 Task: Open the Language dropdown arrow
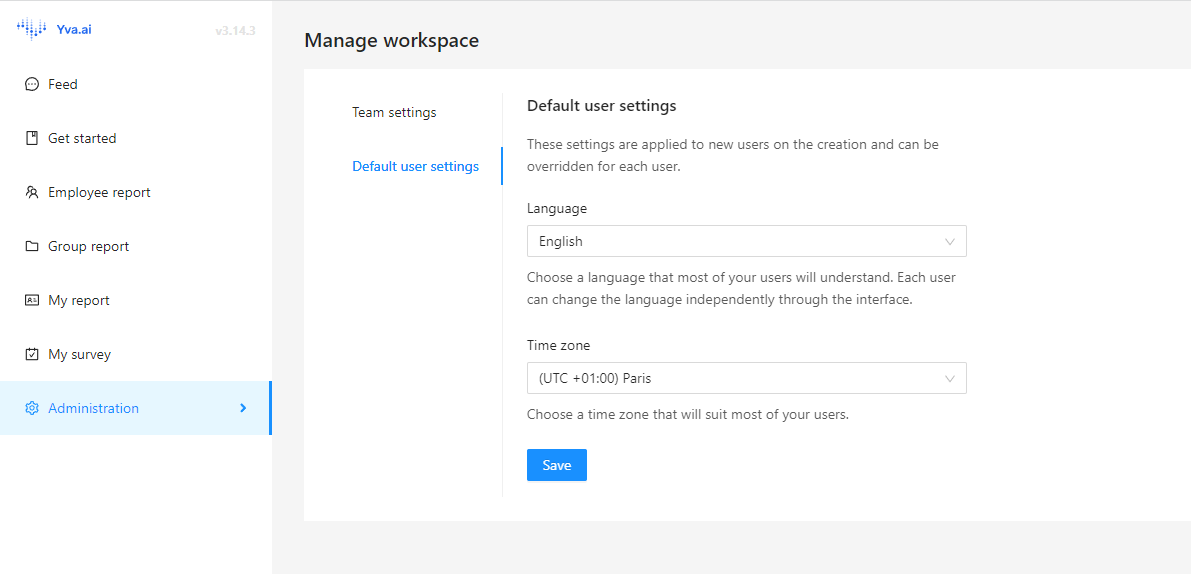tap(949, 241)
